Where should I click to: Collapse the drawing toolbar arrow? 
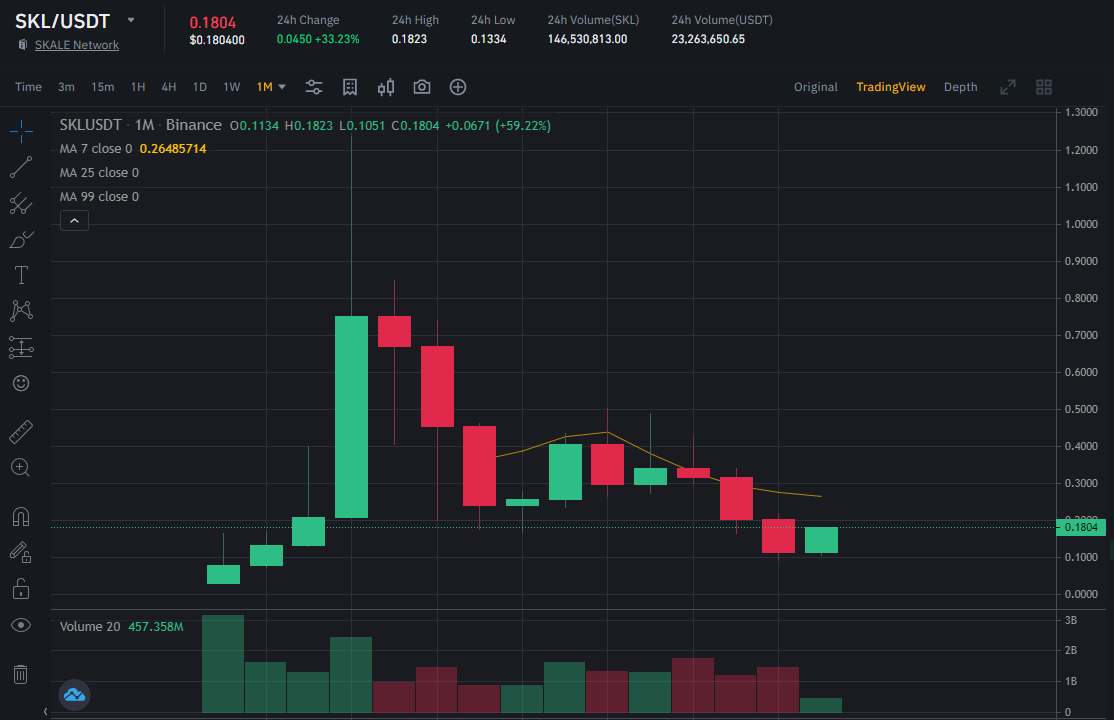point(45,711)
